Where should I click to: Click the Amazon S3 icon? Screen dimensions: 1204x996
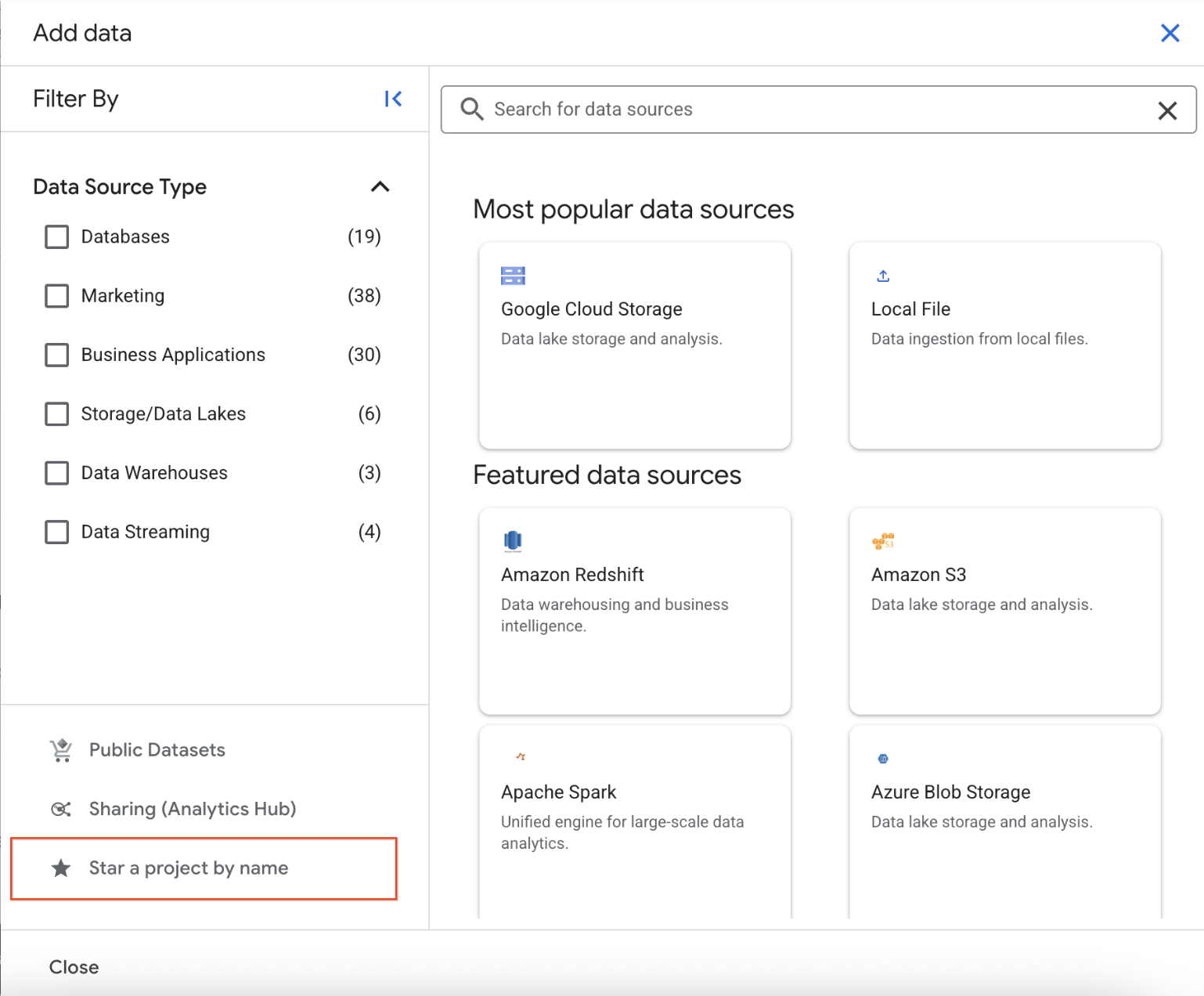point(883,541)
